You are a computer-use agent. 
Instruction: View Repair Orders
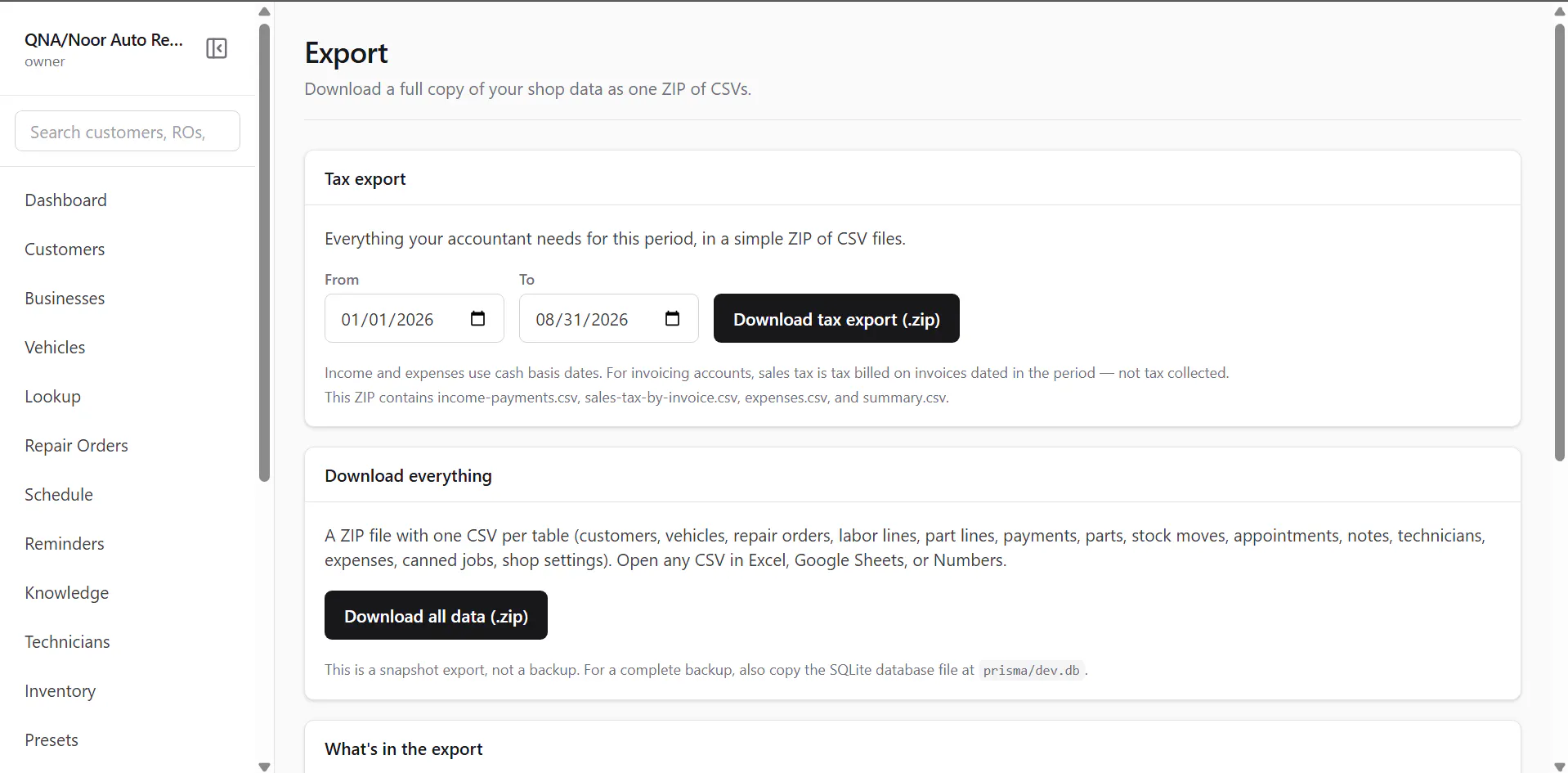tap(76, 446)
